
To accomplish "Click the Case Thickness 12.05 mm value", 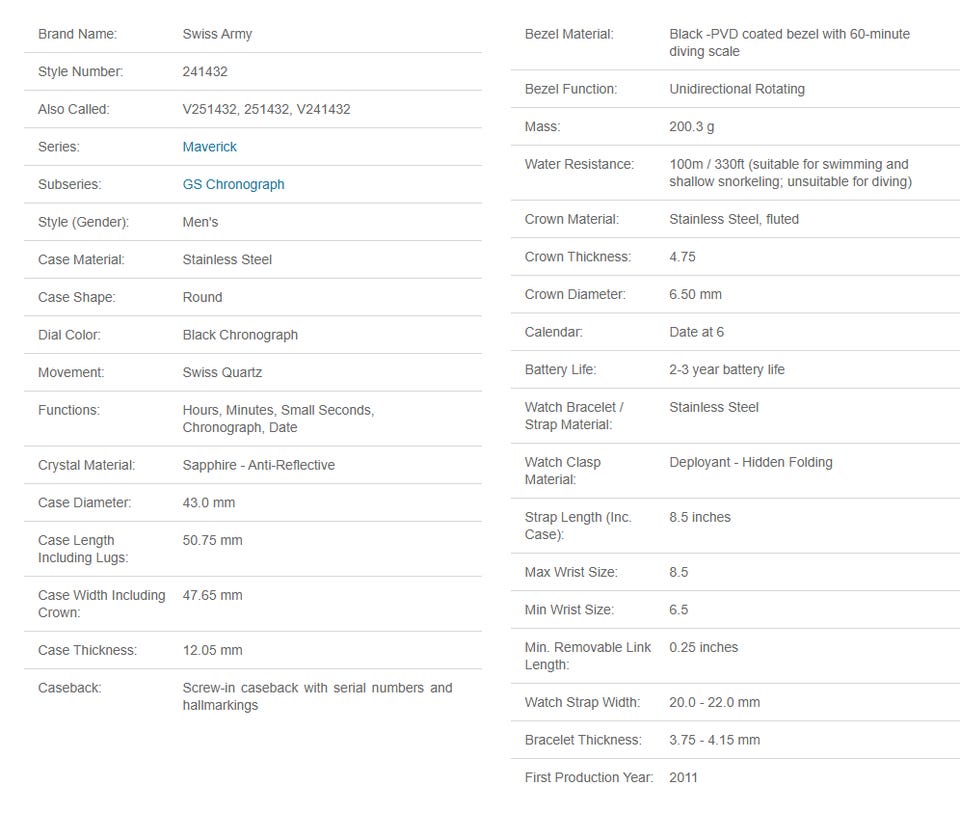I will tap(212, 650).
